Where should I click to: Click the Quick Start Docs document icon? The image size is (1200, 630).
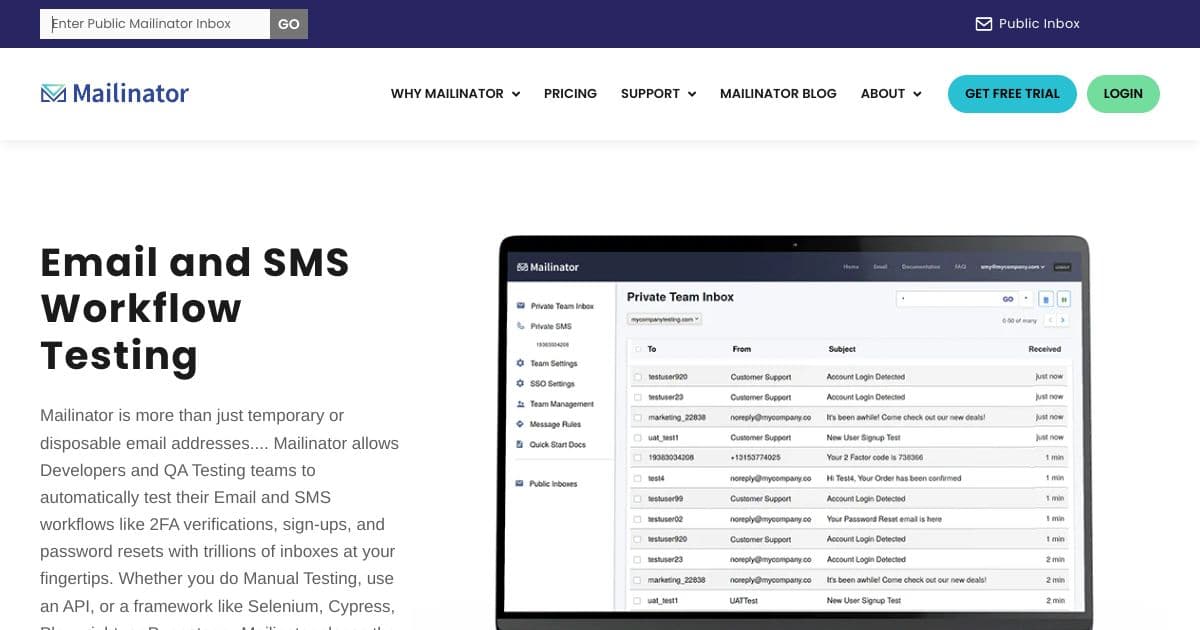tap(519, 444)
